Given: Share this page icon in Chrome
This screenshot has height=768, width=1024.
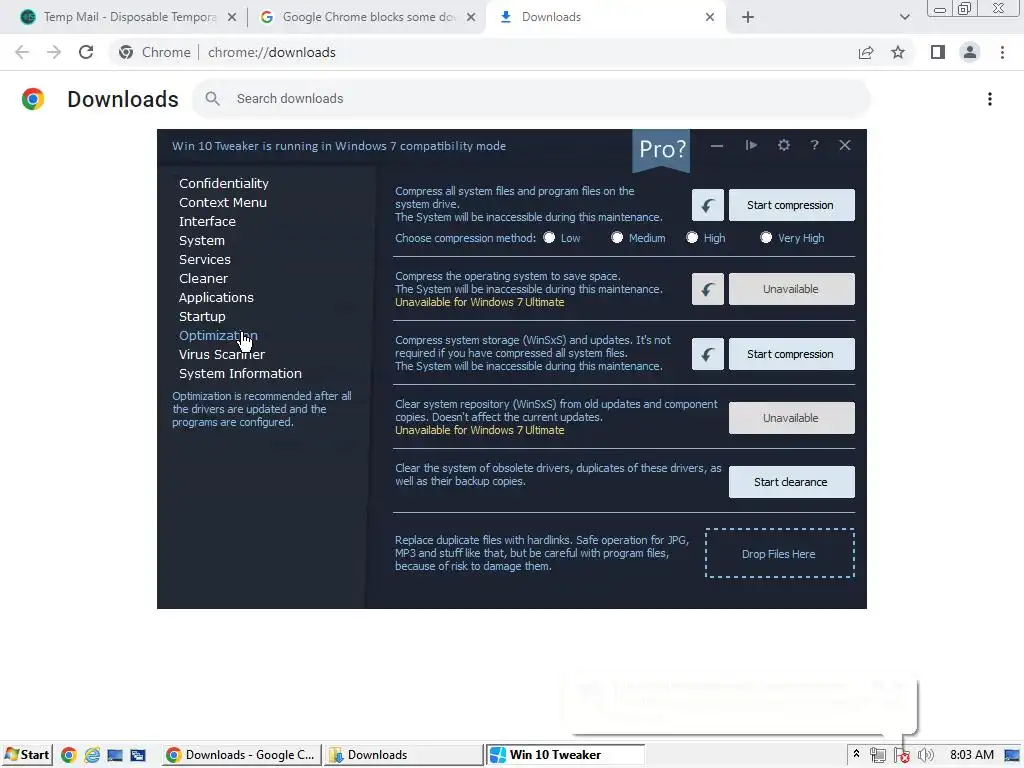Looking at the screenshot, I should [866, 52].
